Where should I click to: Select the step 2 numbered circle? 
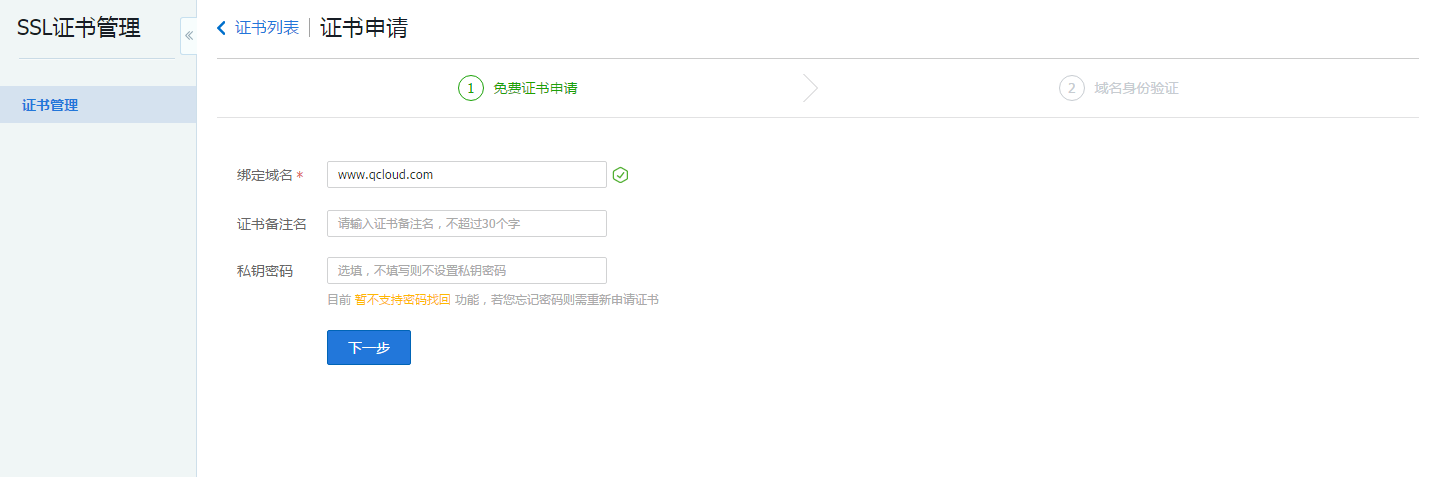tap(1071, 88)
